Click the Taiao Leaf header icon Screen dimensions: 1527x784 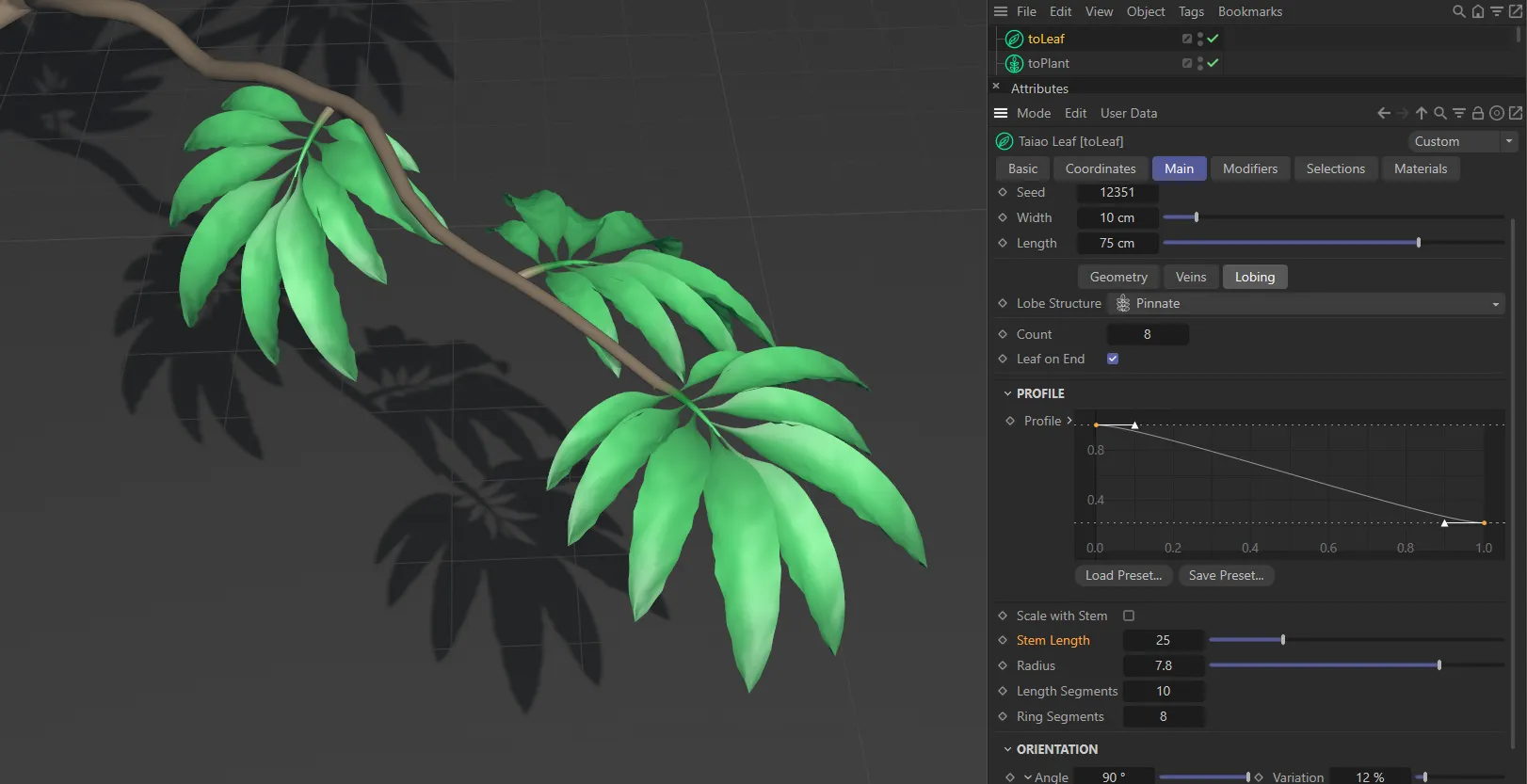click(x=1005, y=141)
